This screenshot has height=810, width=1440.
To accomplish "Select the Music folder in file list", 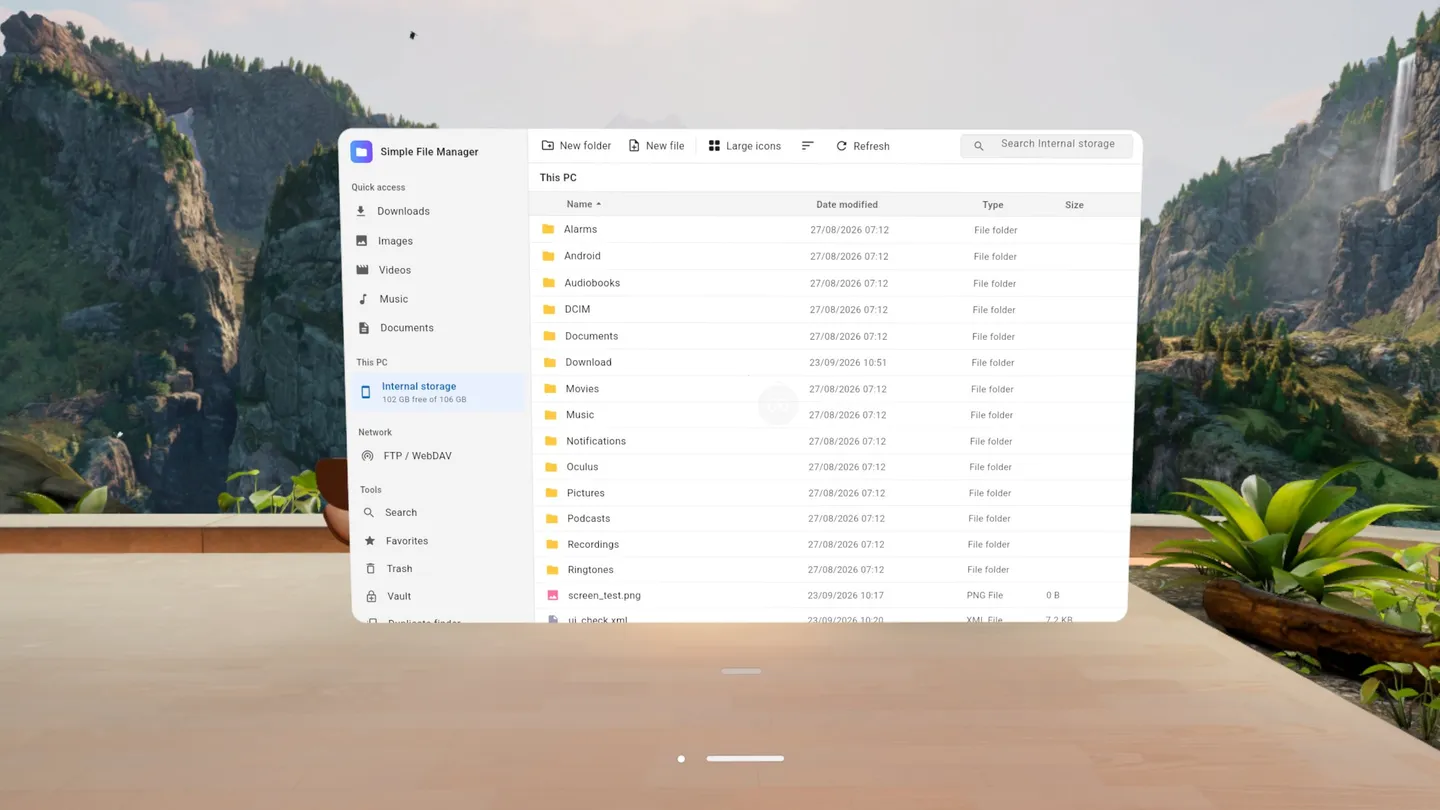I will point(835,415).
